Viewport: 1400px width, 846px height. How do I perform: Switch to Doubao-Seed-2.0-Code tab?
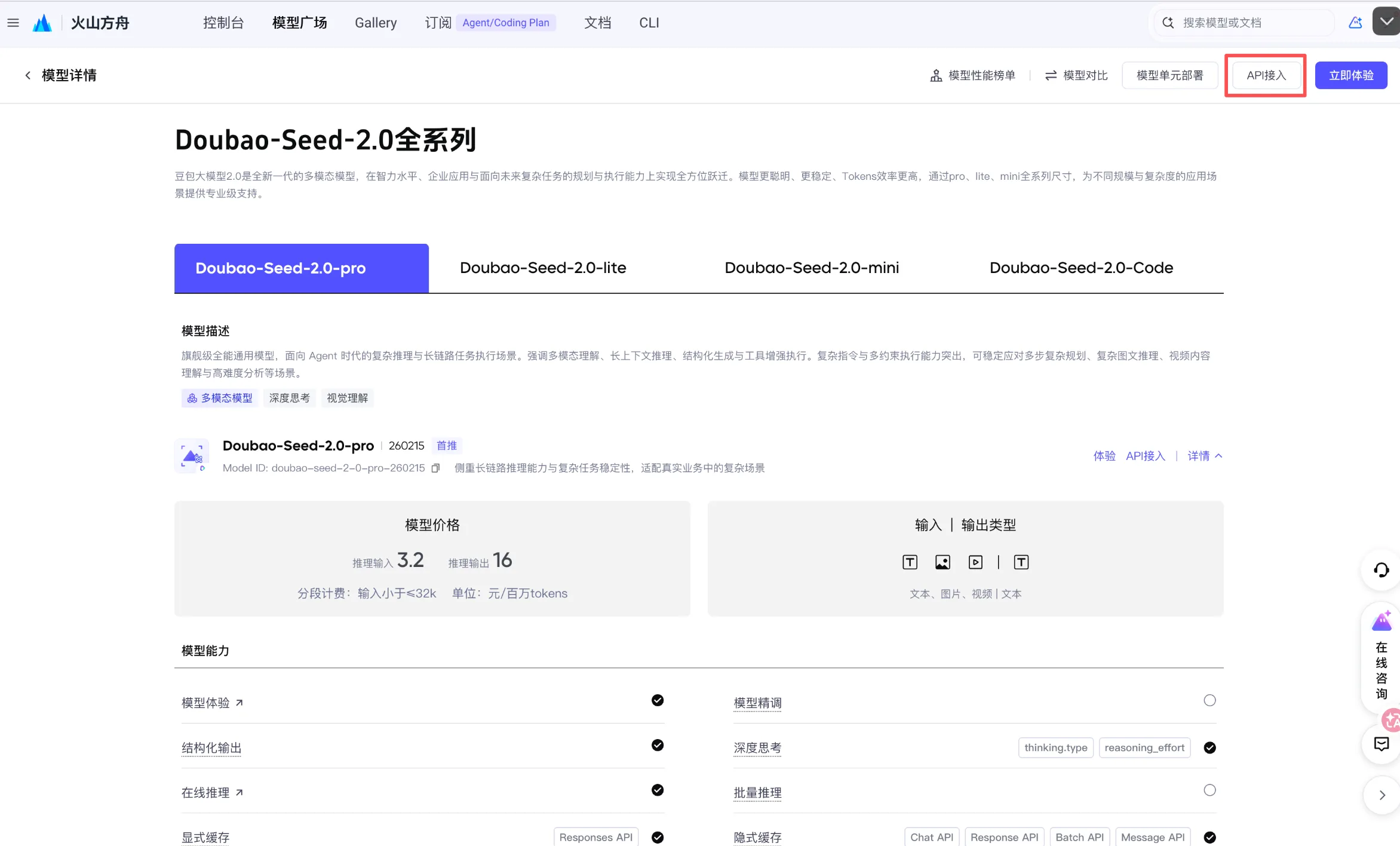(1081, 268)
